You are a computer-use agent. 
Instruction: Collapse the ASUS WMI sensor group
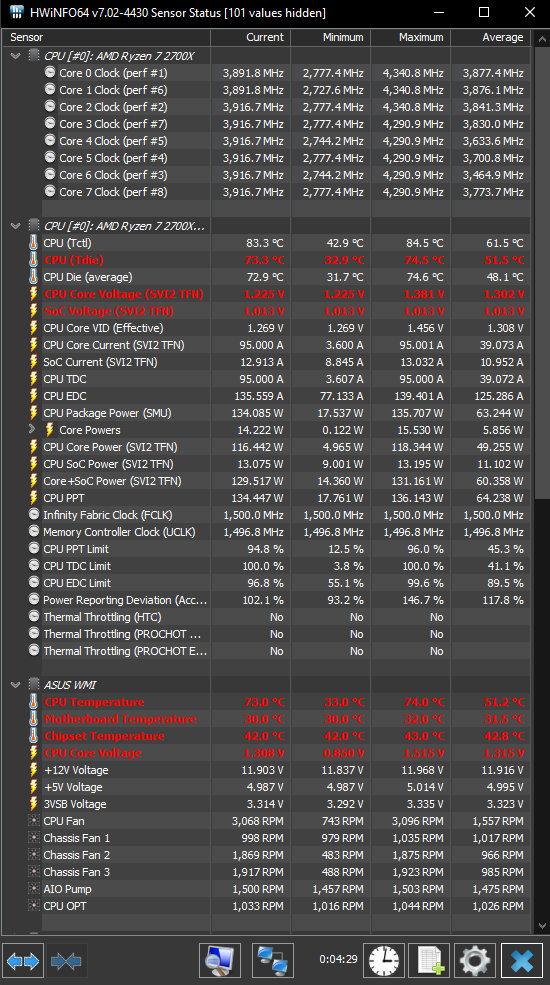[16, 684]
